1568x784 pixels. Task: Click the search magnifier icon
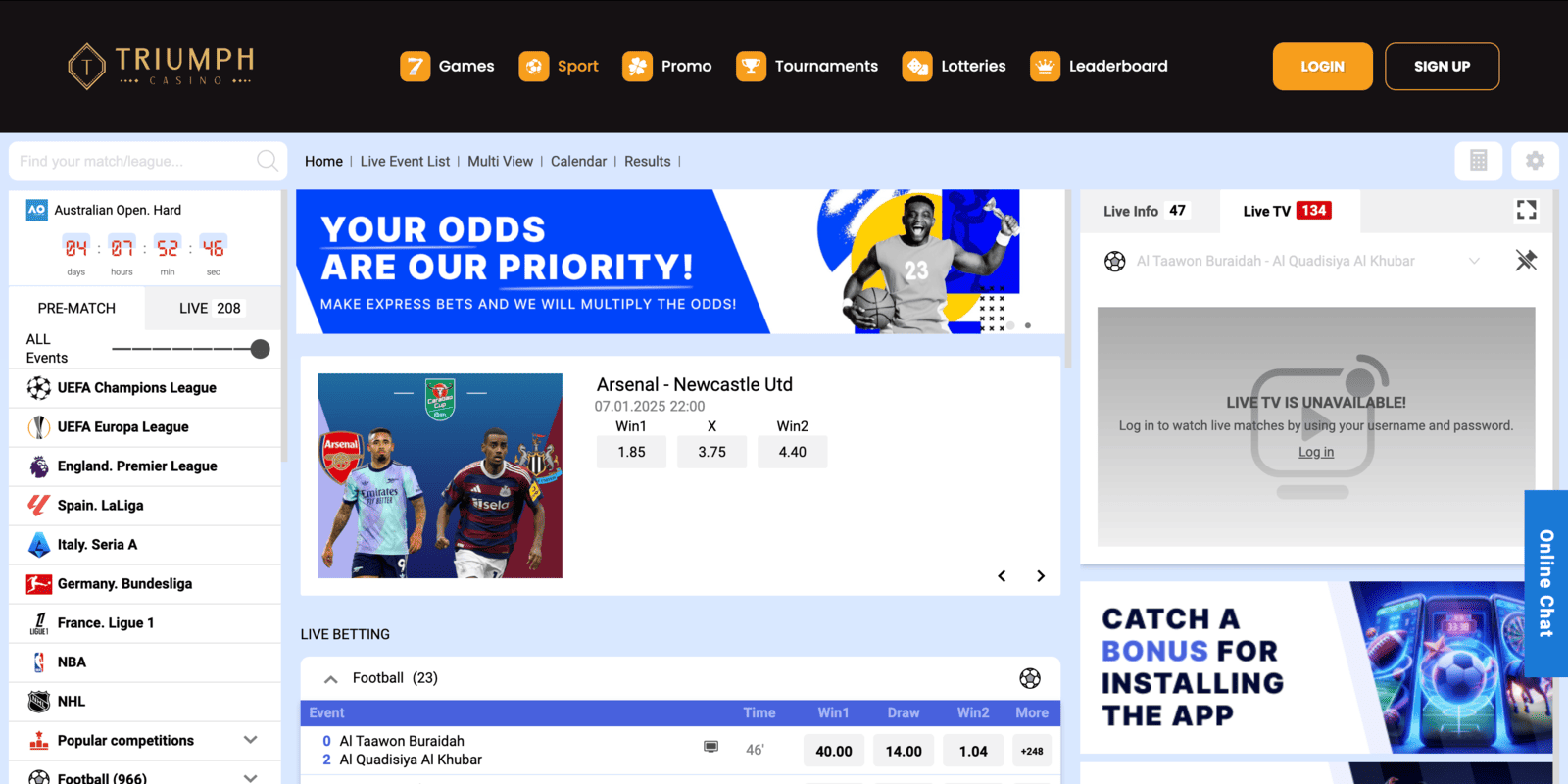(x=267, y=161)
